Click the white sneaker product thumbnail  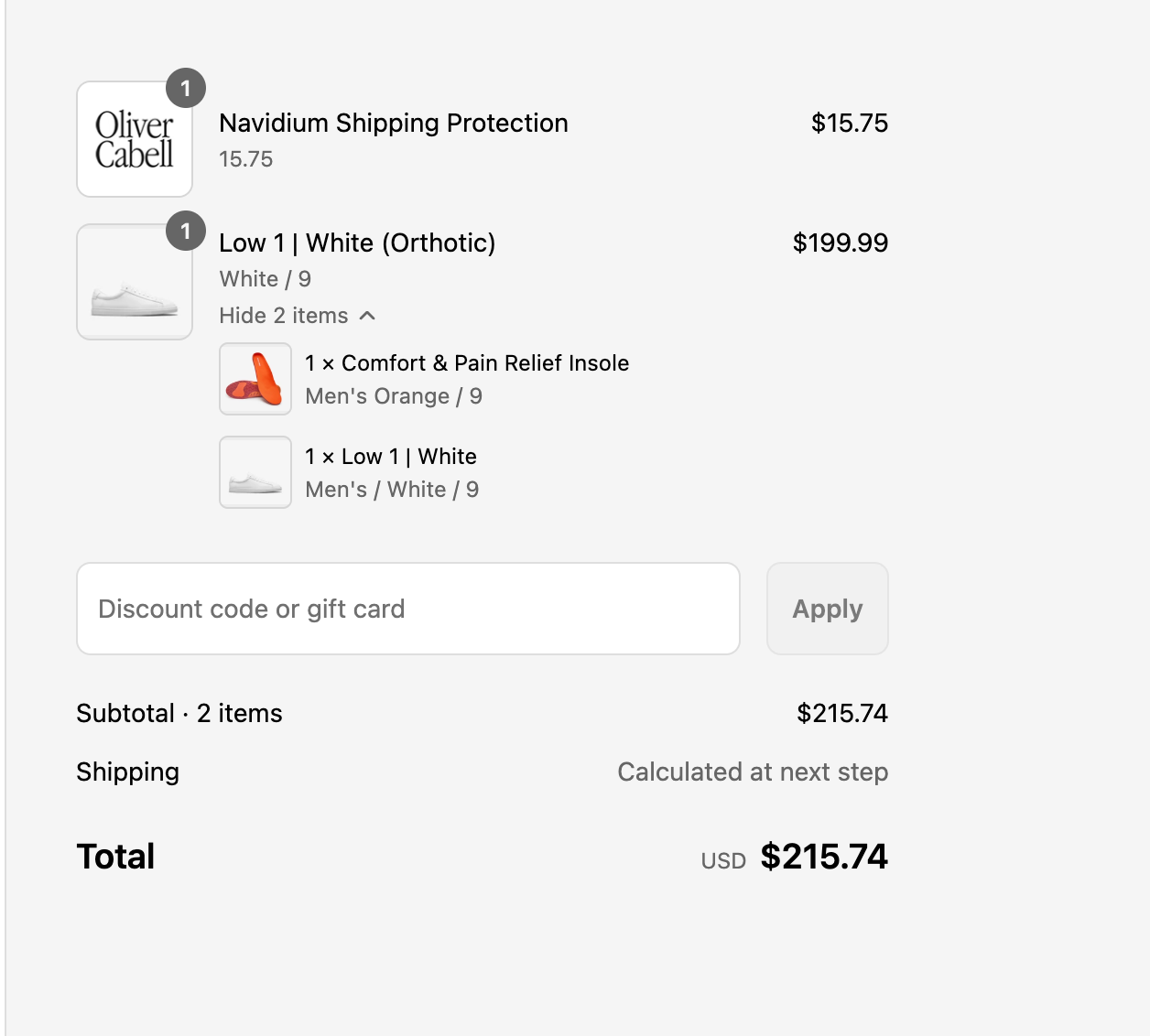135,282
